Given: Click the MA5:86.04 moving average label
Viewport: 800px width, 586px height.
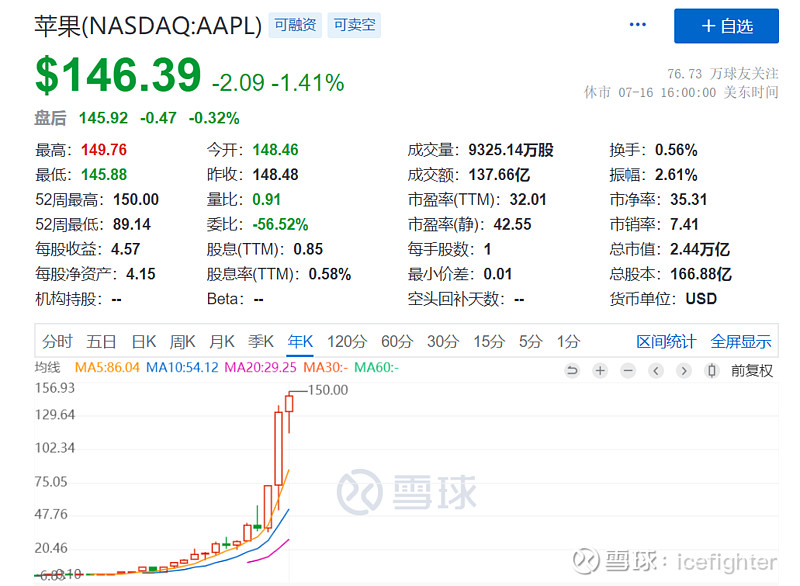Looking at the screenshot, I should point(107,367).
